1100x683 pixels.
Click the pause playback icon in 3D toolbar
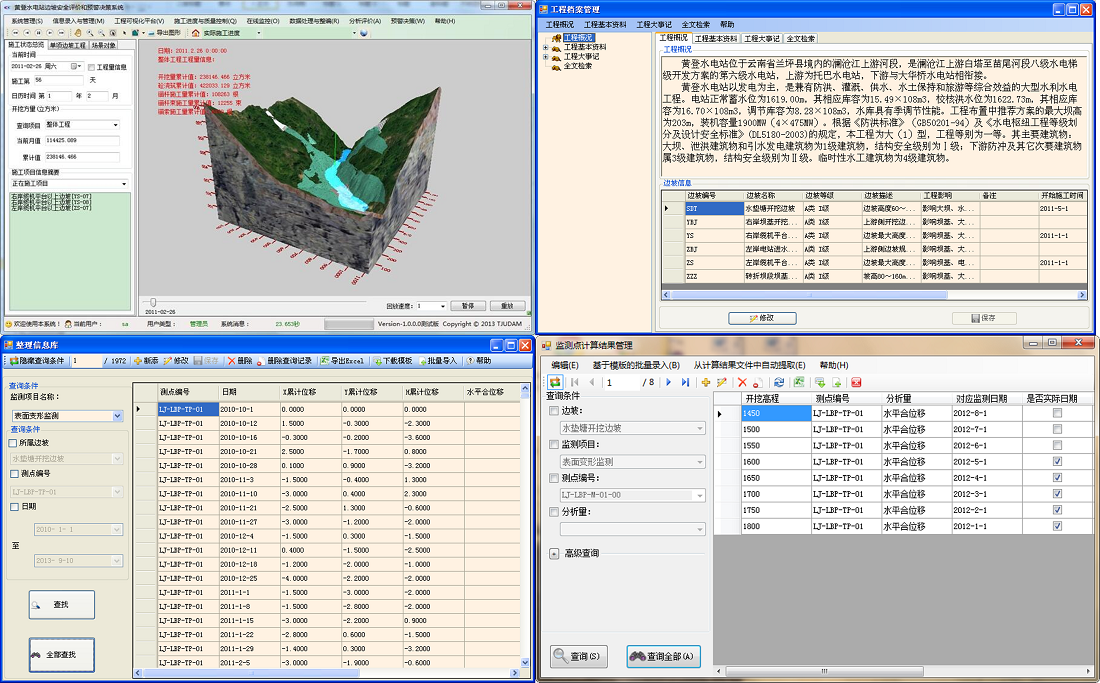point(38,32)
